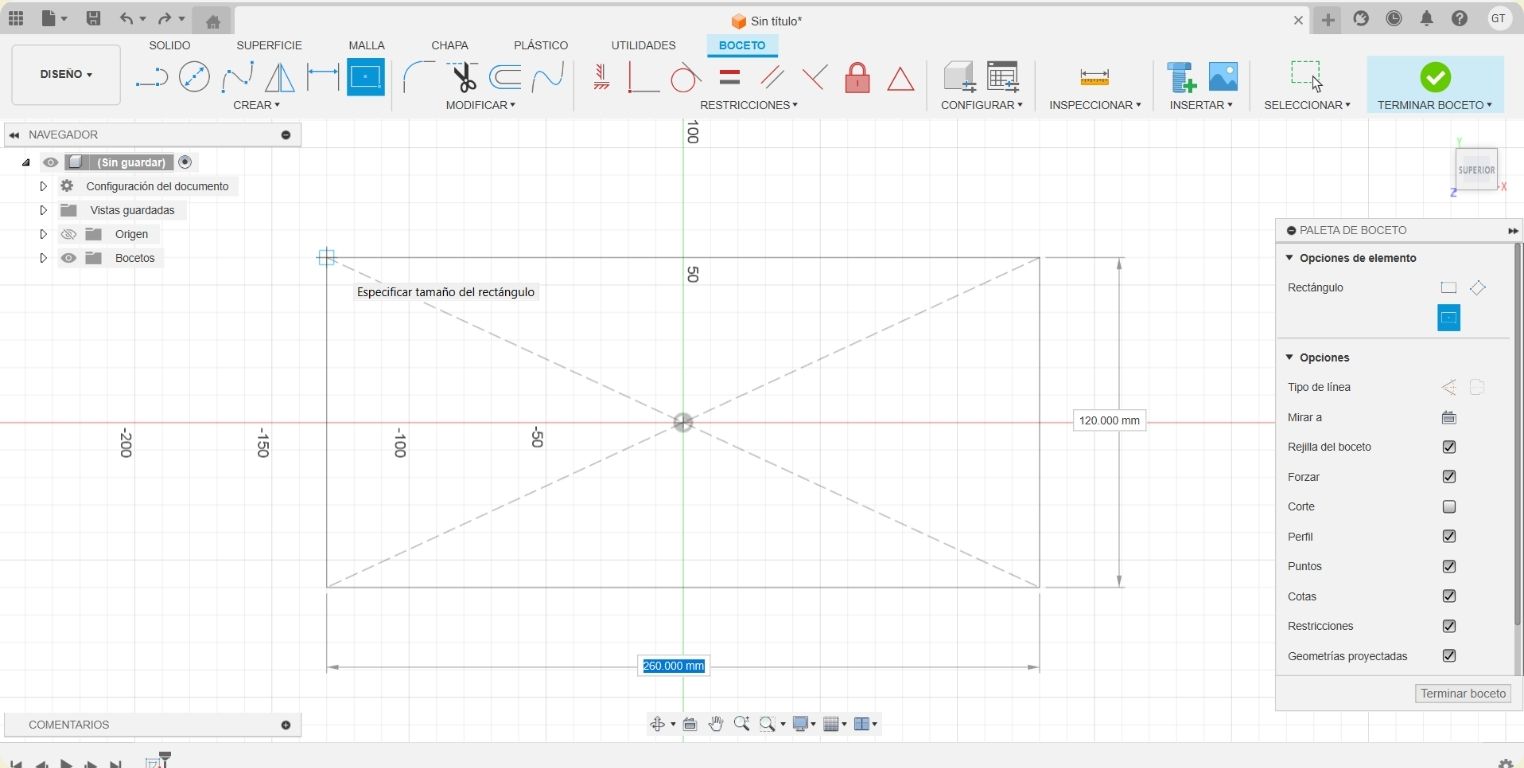Screen dimensions: 1524x768
Task: Apply the Fix/Lock constraint
Action: pos(857,77)
